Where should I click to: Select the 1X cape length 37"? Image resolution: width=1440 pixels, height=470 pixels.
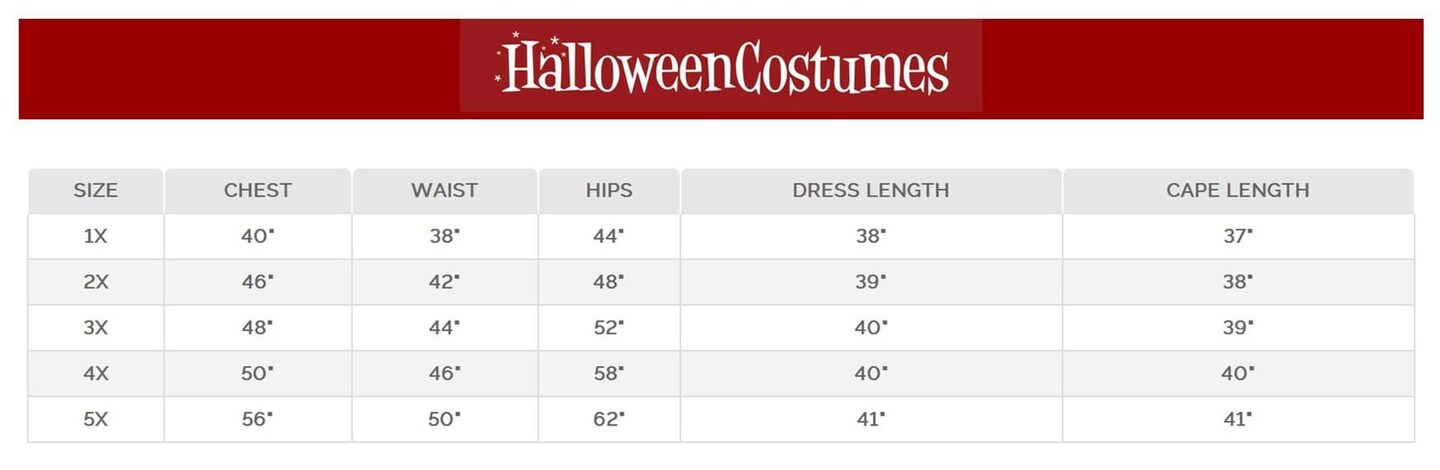pos(1238,237)
